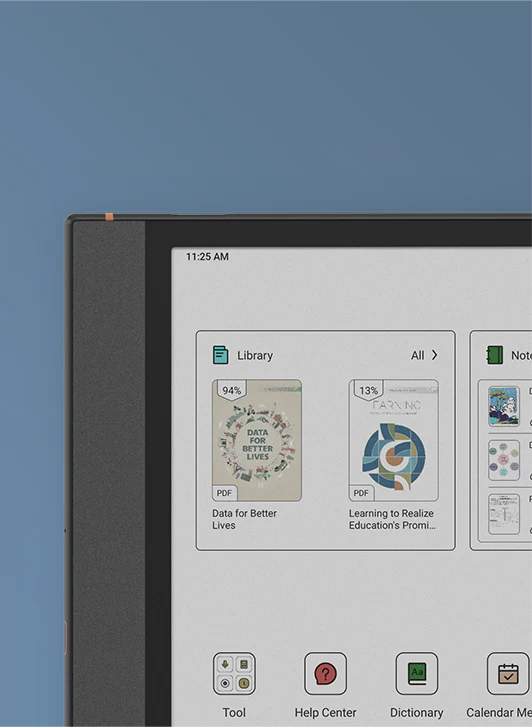The height and width of the screenshot is (727, 532).
Task: Expand the Library with the All chevron
Action: tap(435, 355)
